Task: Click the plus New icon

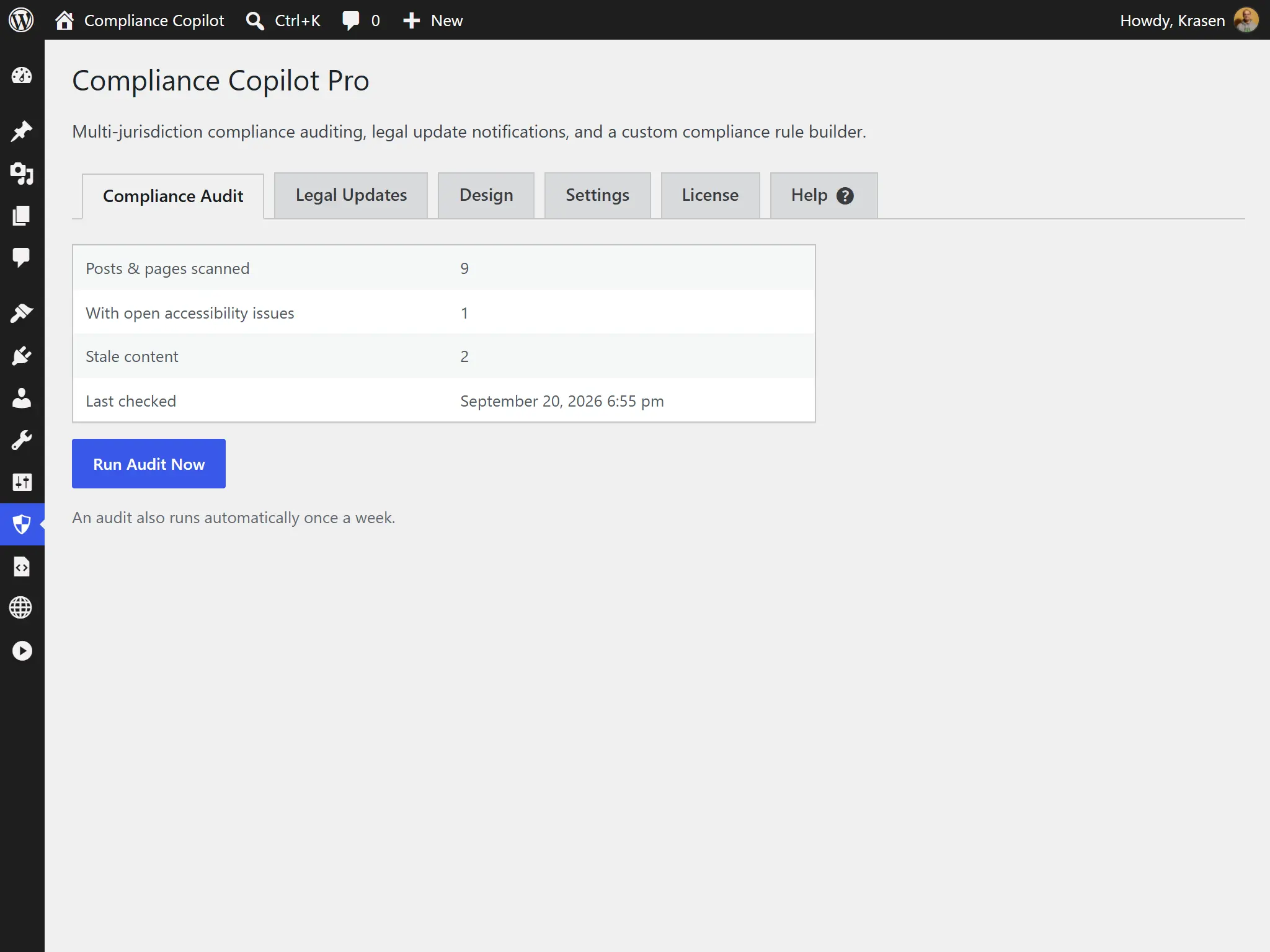Action: click(411, 20)
